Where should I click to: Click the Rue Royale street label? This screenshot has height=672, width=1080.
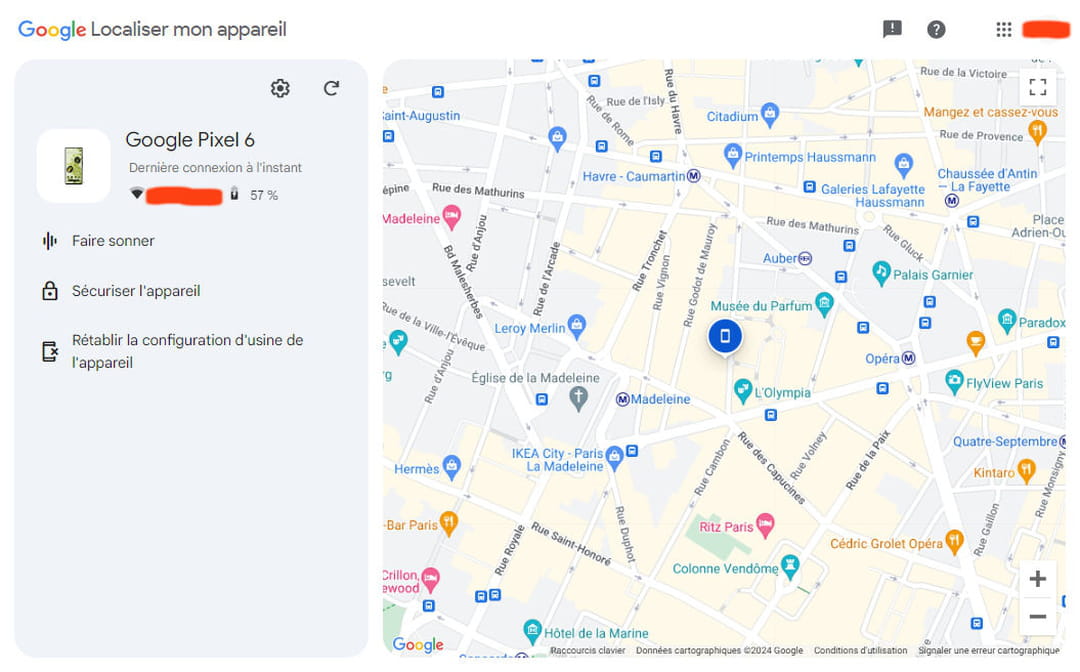pos(510,549)
